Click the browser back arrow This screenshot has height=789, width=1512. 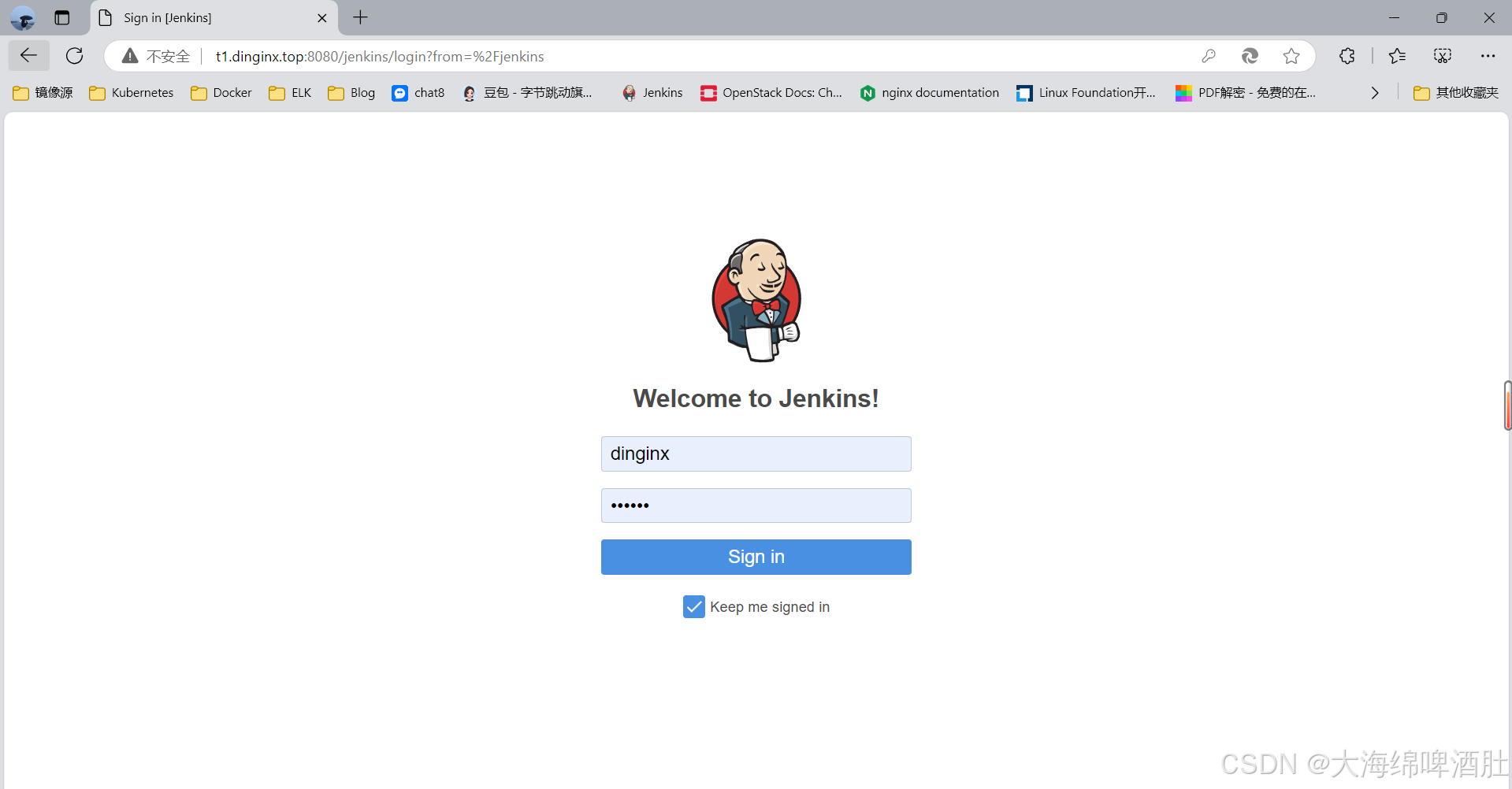[29, 56]
